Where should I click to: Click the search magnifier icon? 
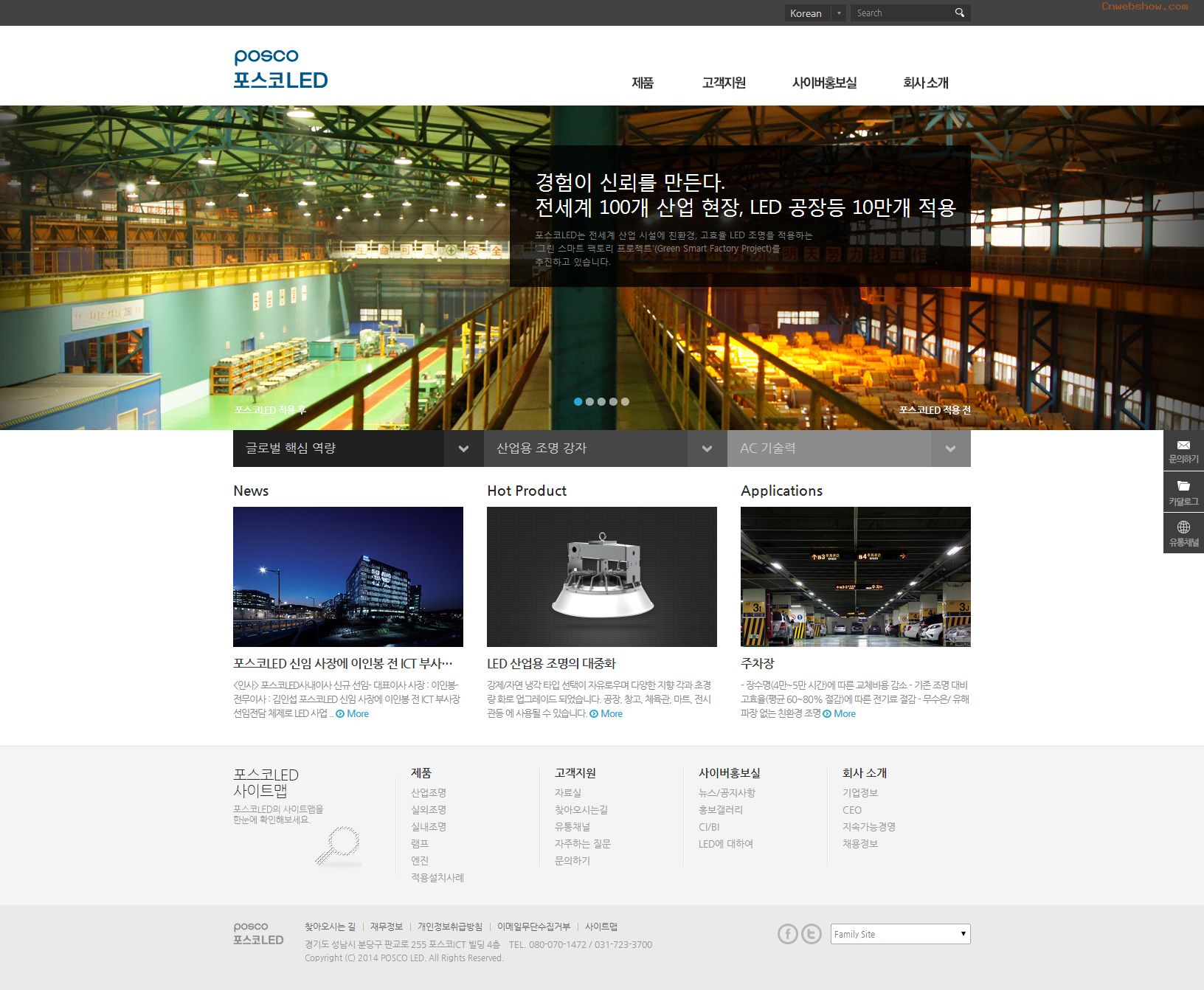click(x=959, y=13)
